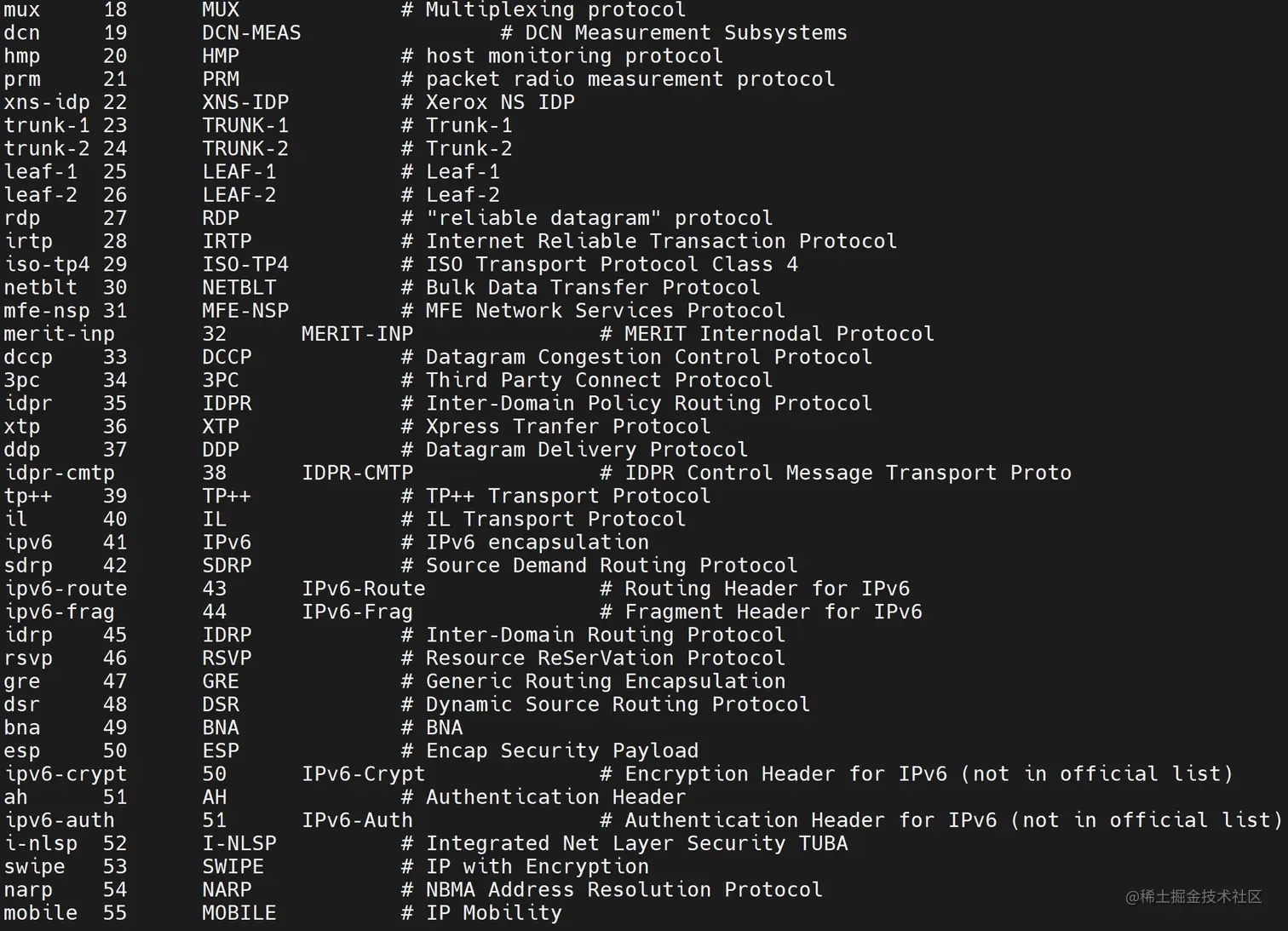
Task: Click the 'Internet Reliable Transaction Protocol' comment
Action: point(661,241)
